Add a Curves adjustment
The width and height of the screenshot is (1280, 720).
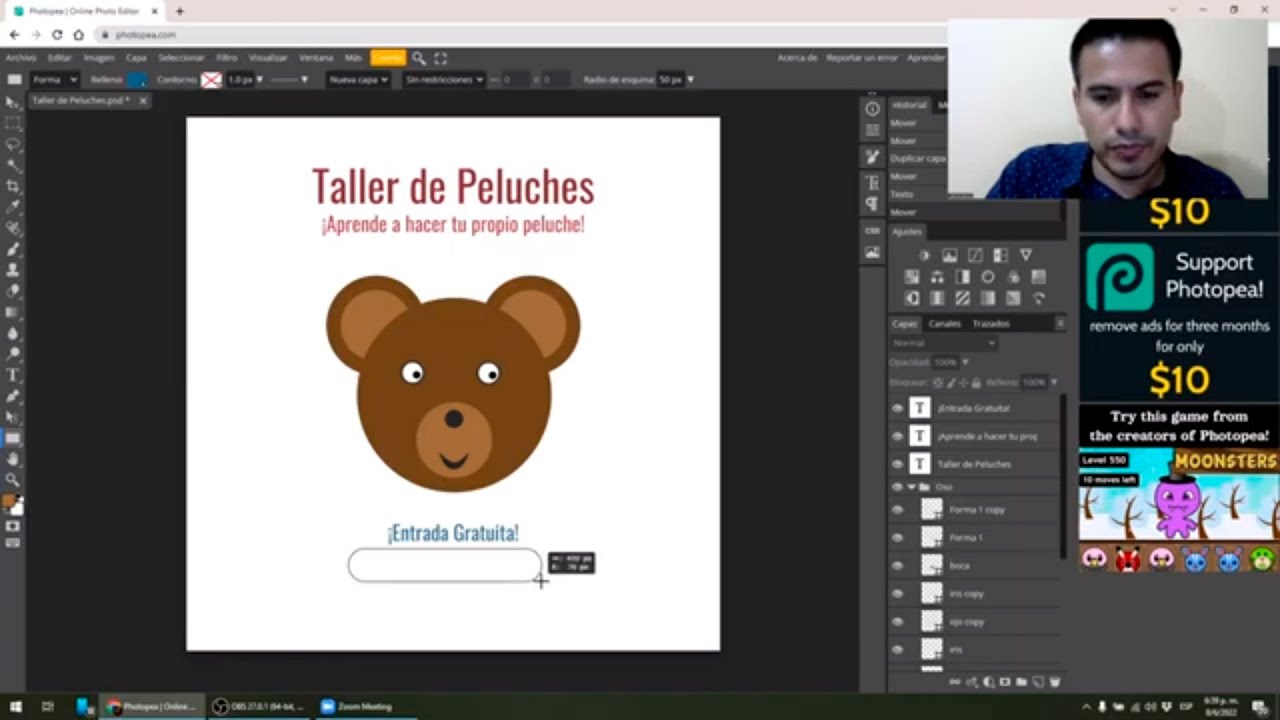pos(975,256)
